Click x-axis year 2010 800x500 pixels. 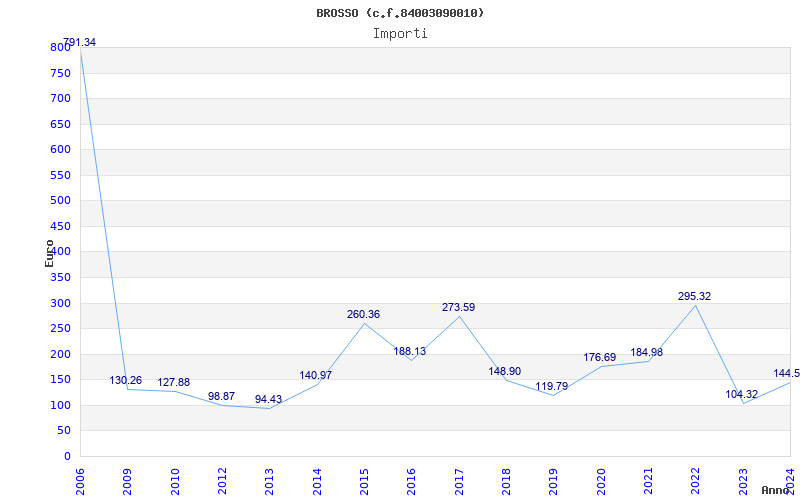pyautogui.click(x=175, y=482)
